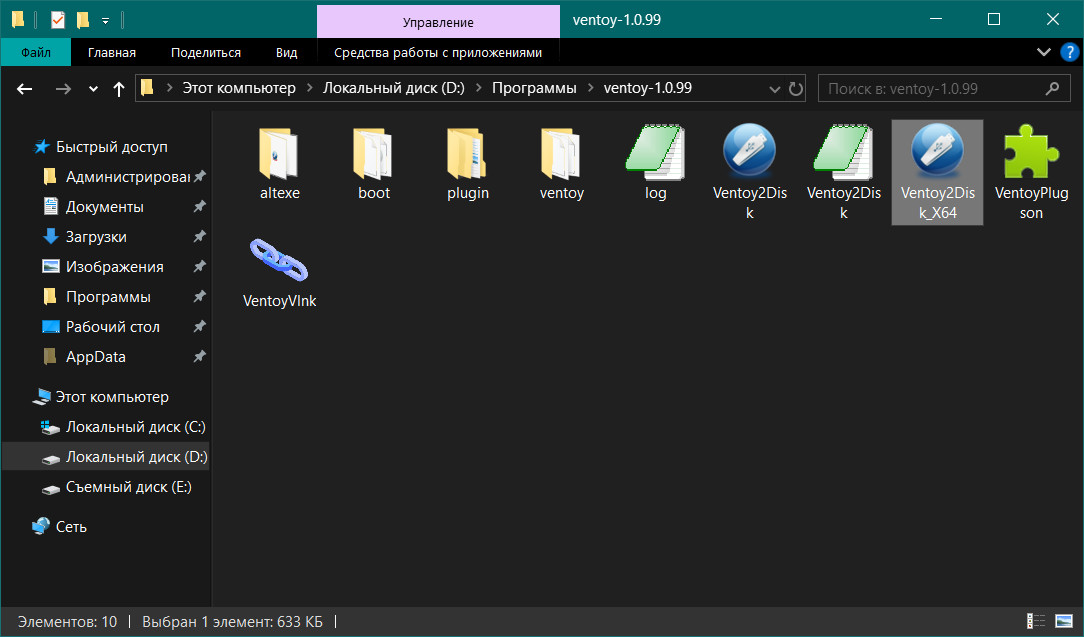1084x637 pixels.
Task: Select the VentoyPlugson puzzle icon
Action: [x=1031, y=172]
